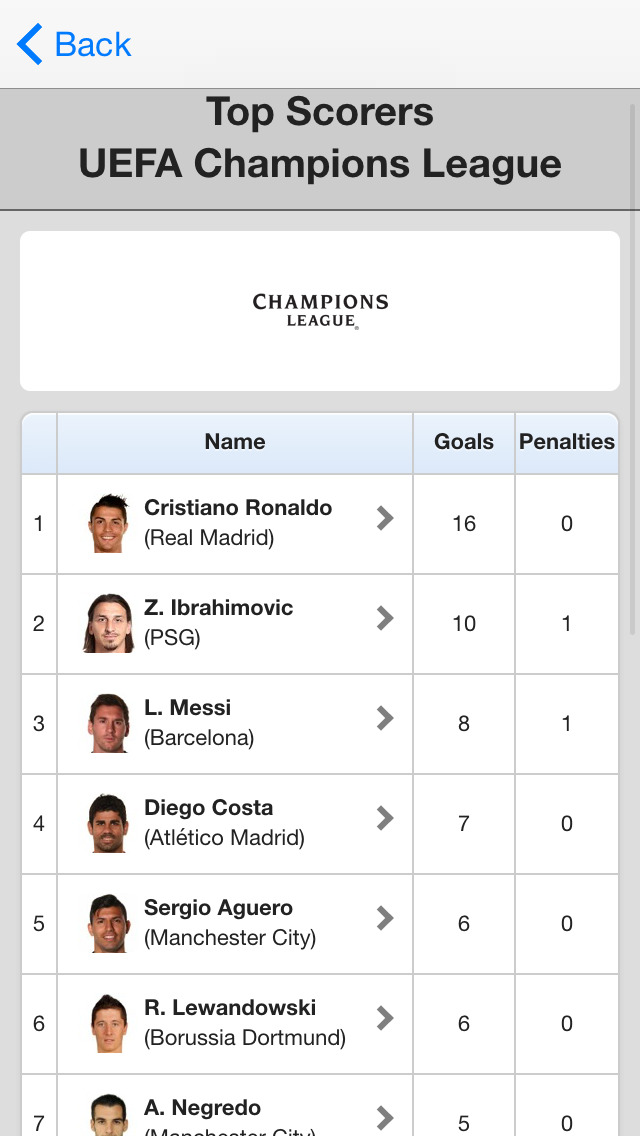
Task: Open Sergio Aguero row chevron
Action: point(385,918)
